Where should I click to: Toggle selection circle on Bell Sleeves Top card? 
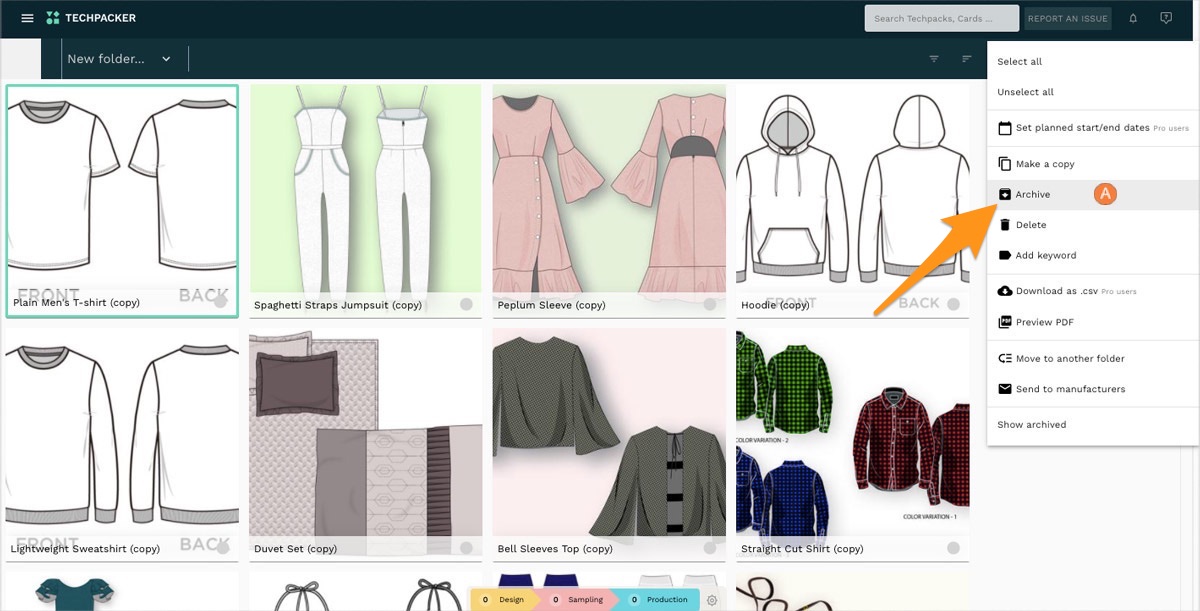[x=709, y=548]
